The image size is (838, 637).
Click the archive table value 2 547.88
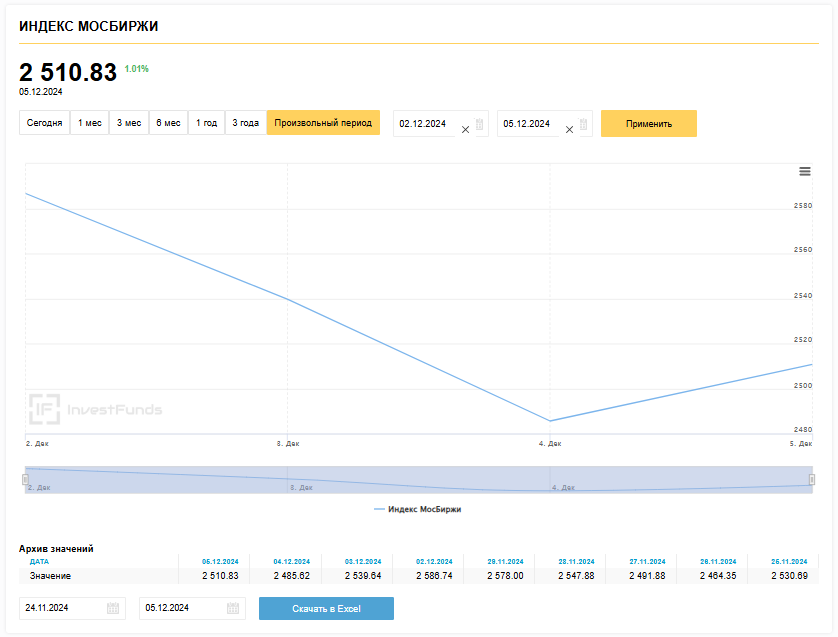point(576,576)
